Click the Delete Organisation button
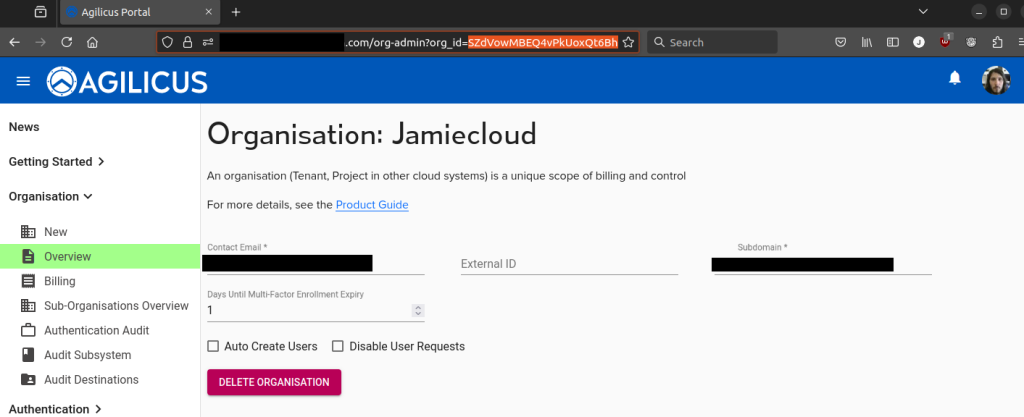This screenshot has height=417, width=1024. (x=274, y=382)
